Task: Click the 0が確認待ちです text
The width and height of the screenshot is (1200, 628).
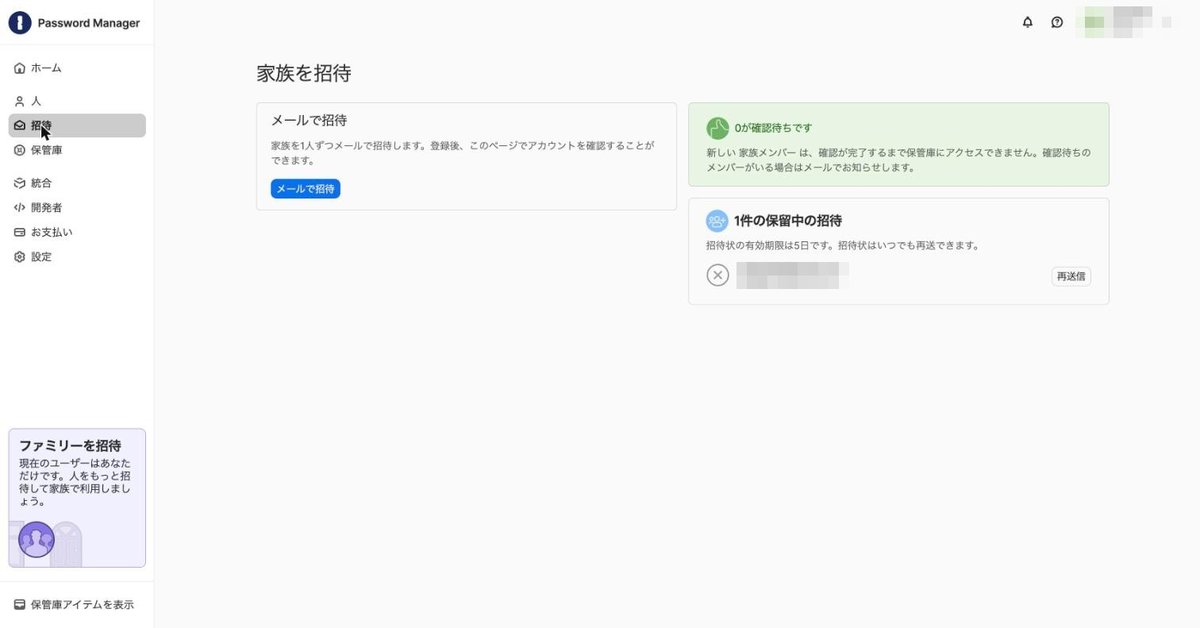Action: click(x=773, y=128)
